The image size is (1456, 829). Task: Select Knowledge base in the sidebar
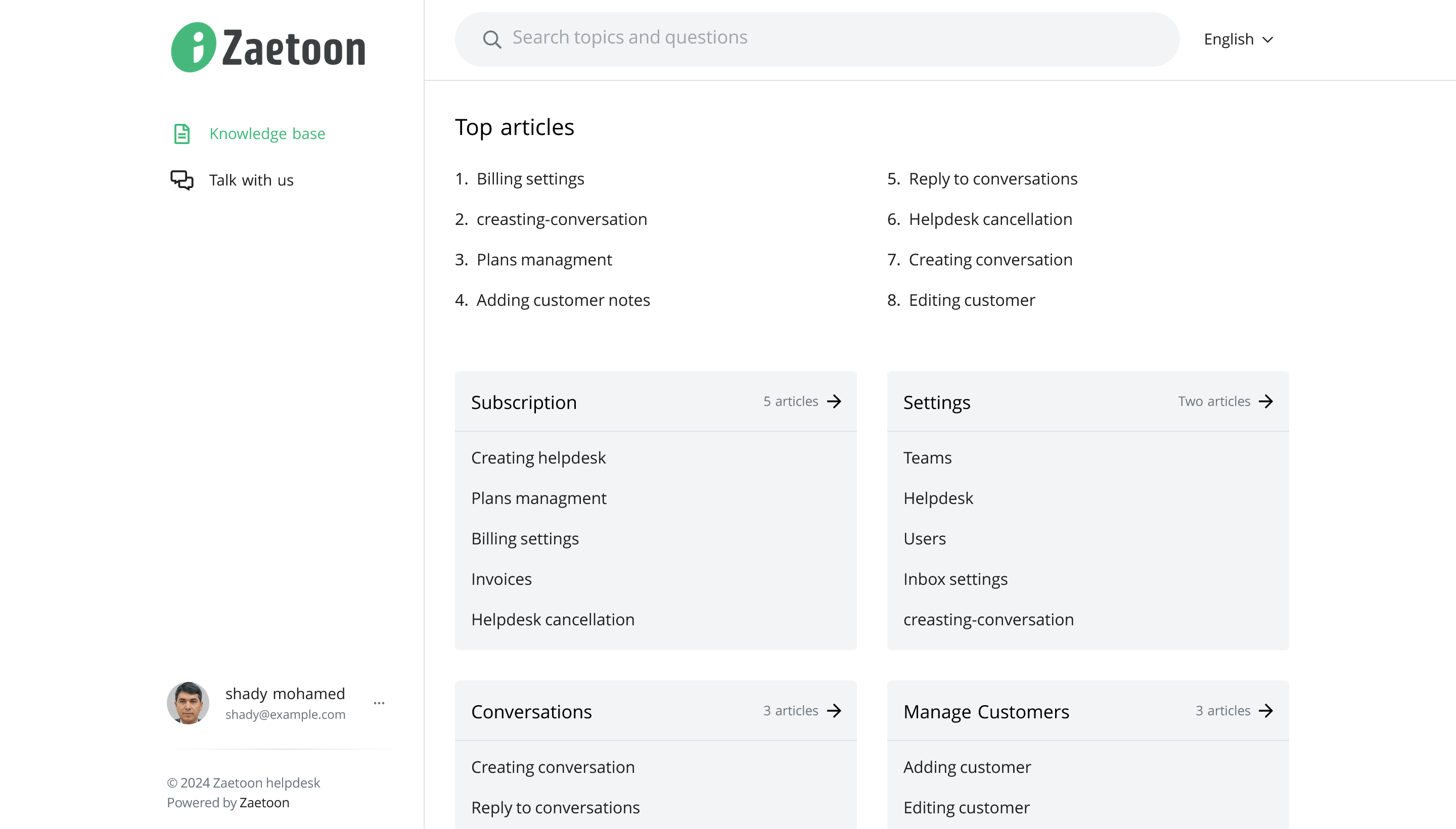(267, 134)
